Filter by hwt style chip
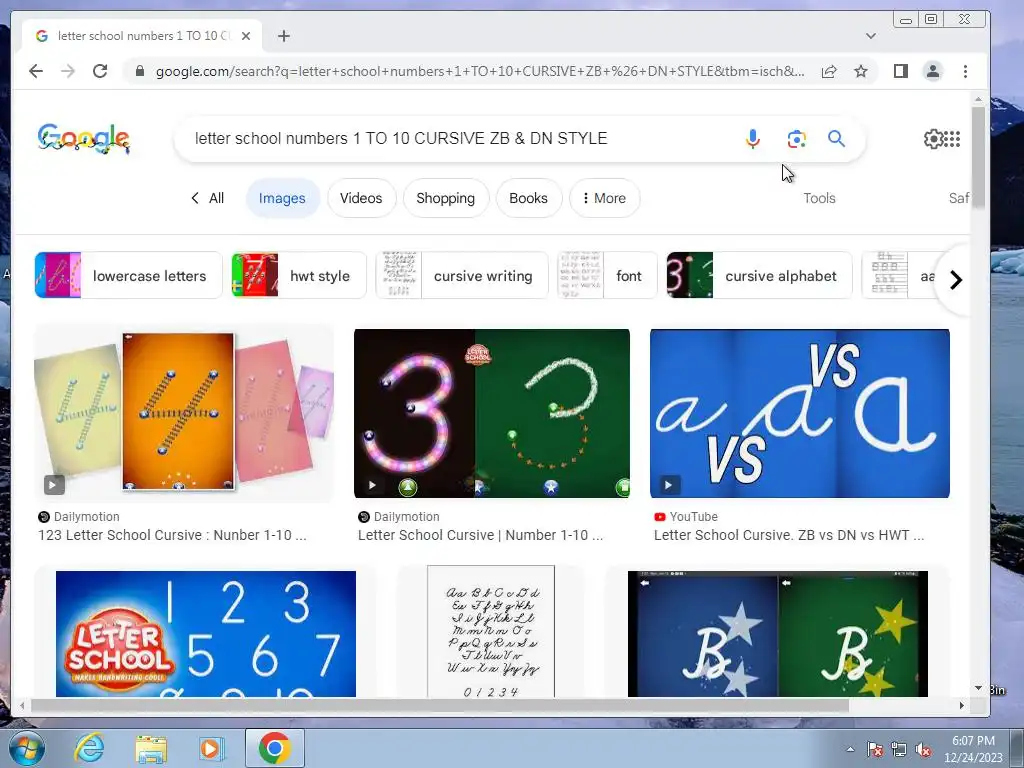 pos(299,275)
